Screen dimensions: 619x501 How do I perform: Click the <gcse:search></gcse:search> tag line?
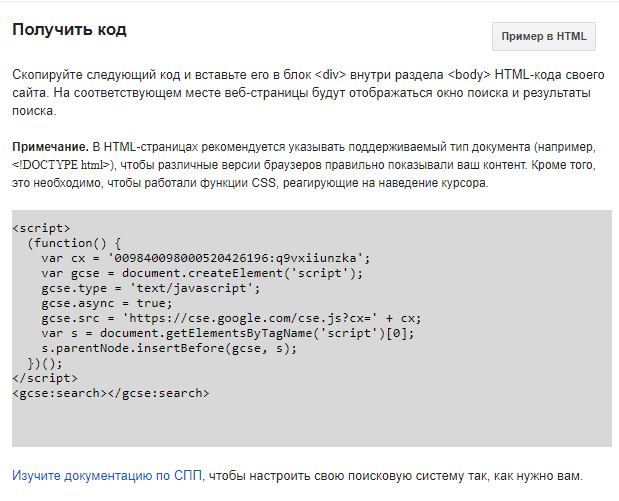point(111,393)
